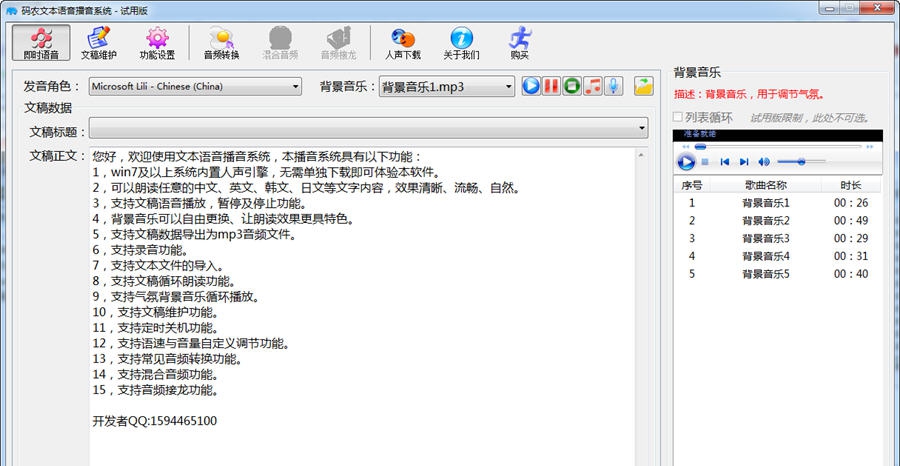
Task: Skip to next track in music player
Action: pos(744,162)
